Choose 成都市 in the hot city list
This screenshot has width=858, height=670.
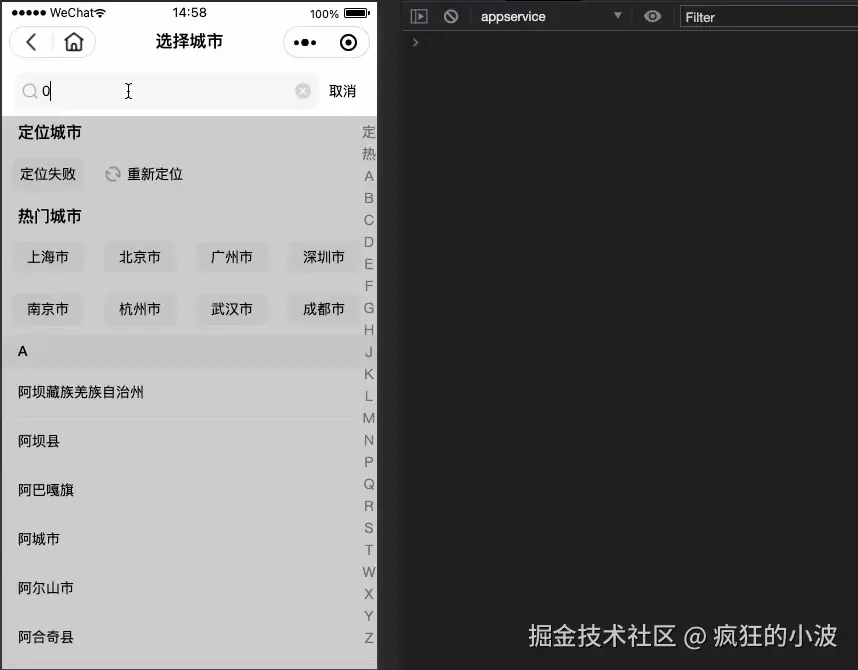tap(322, 309)
